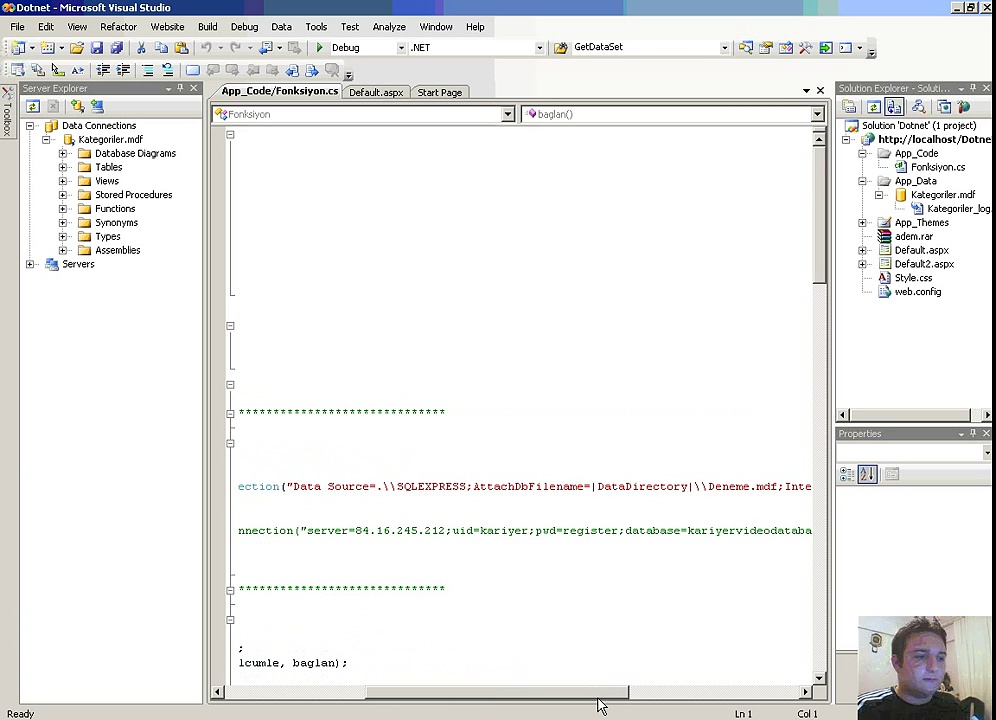Image resolution: width=996 pixels, height=720 pixels.
Task: Click Connect to Server icon
Action: point(97,106)
